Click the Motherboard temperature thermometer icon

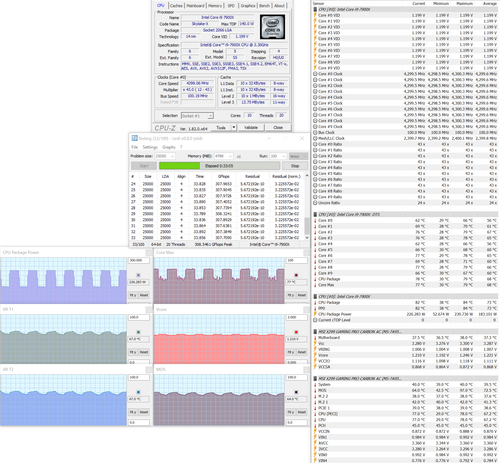(315, 338)
